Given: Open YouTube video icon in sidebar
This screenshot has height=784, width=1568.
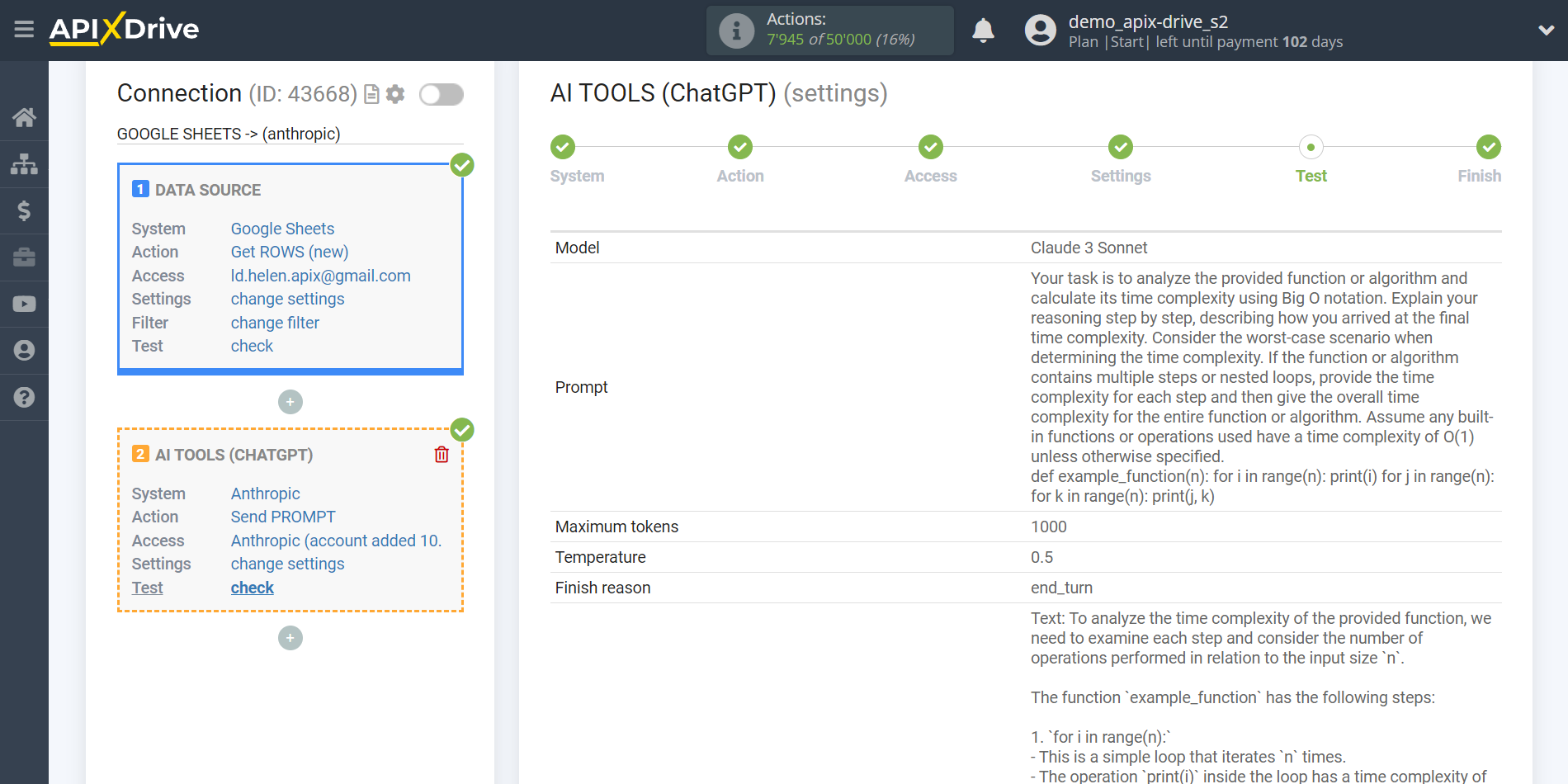Looking at the screenshot, I should pyautogui.click(x=24, y=304).
